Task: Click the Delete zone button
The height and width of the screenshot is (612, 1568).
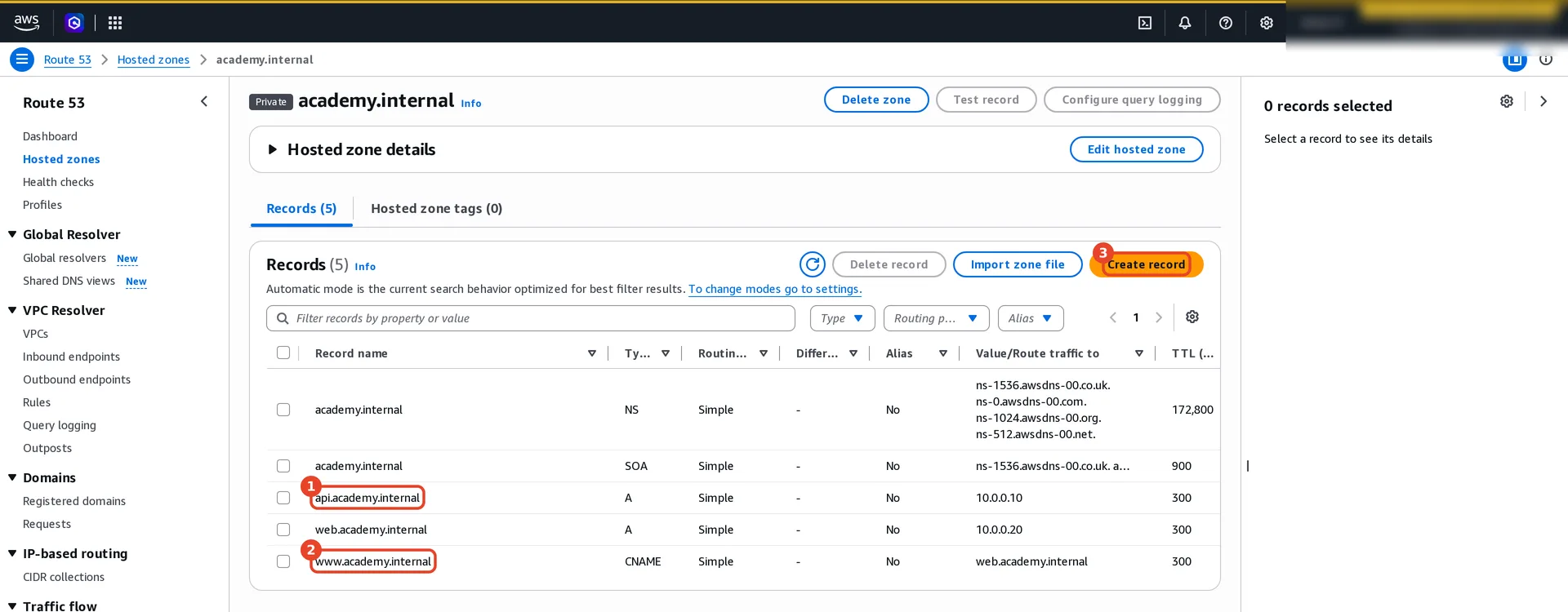Action: [x=876, y=100]
